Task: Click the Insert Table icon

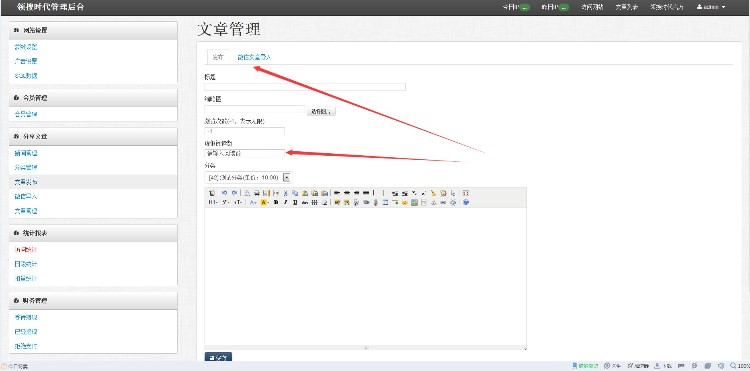Action: coord(386,202)
